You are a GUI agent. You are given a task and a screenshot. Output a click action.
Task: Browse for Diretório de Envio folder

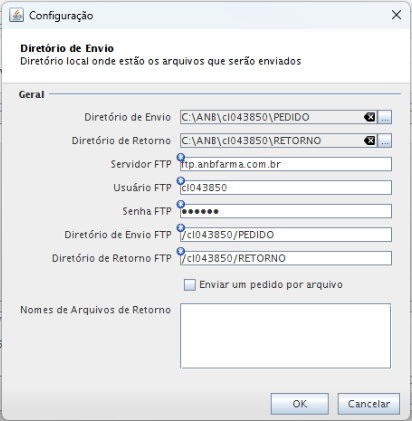tap(385, 117)
